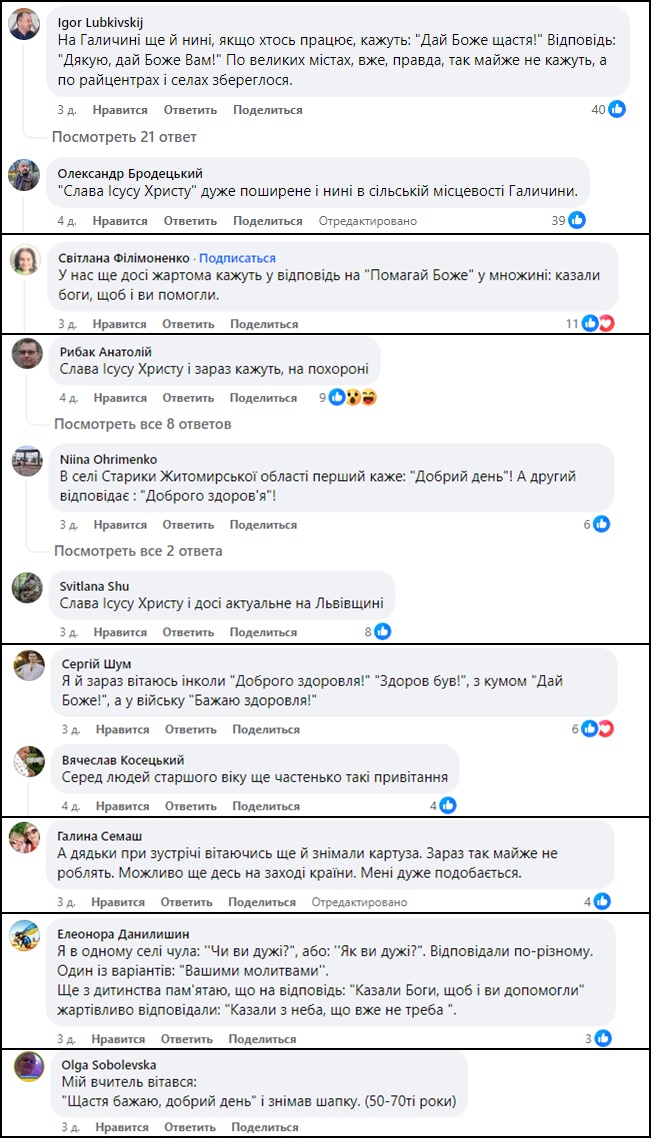Click the like reaction icon on Igor Lubkivskij's comment

point(617,109)
